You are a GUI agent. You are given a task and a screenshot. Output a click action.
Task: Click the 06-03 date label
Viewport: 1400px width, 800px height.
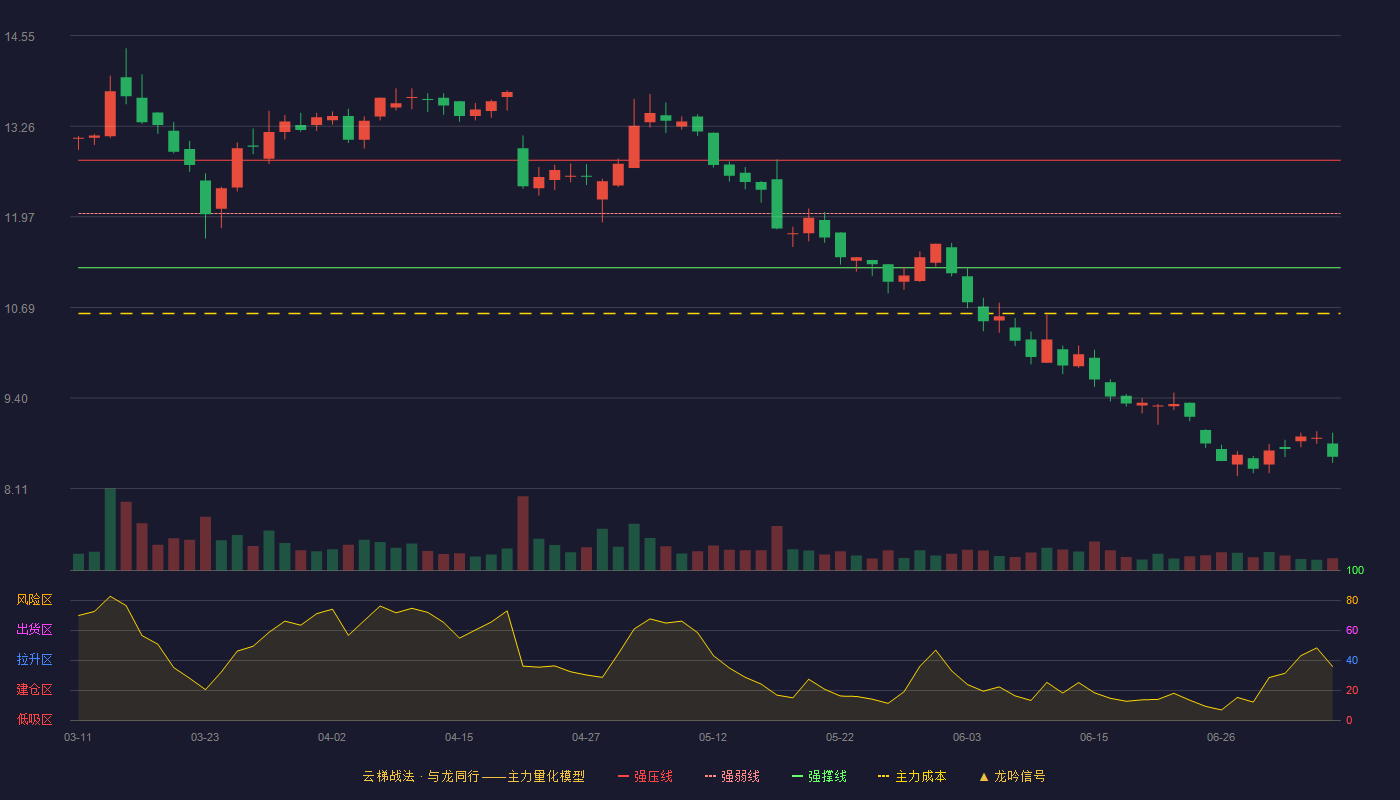967,737
